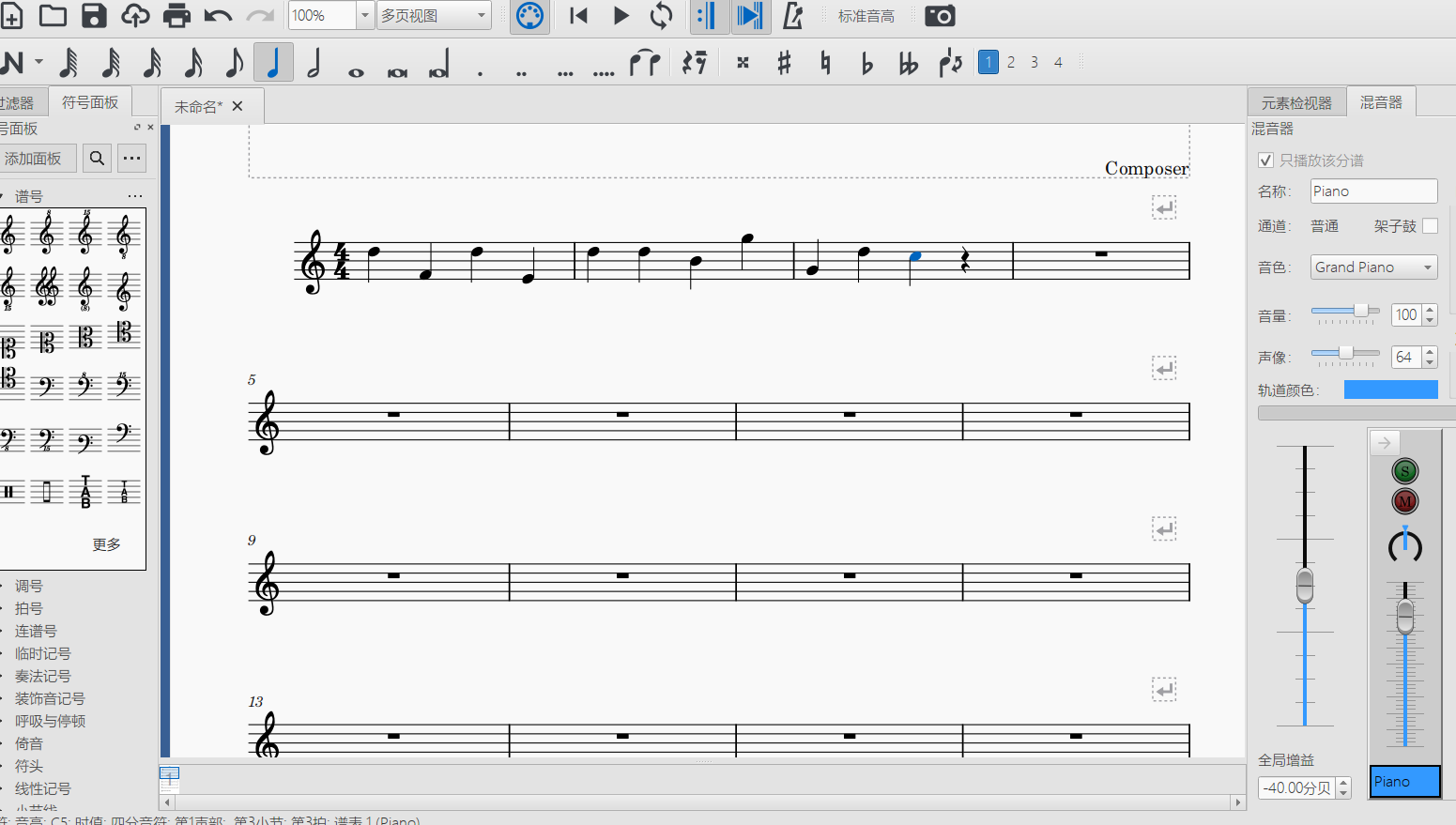
Task: Expand the 拍号 palette
Action: (28, 608)
